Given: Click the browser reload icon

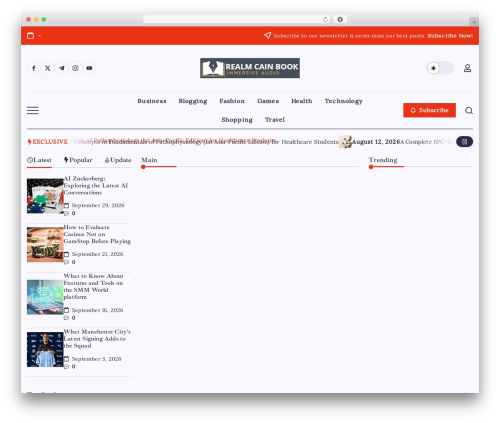Looking at the screenshot, I should coord(325,20).
